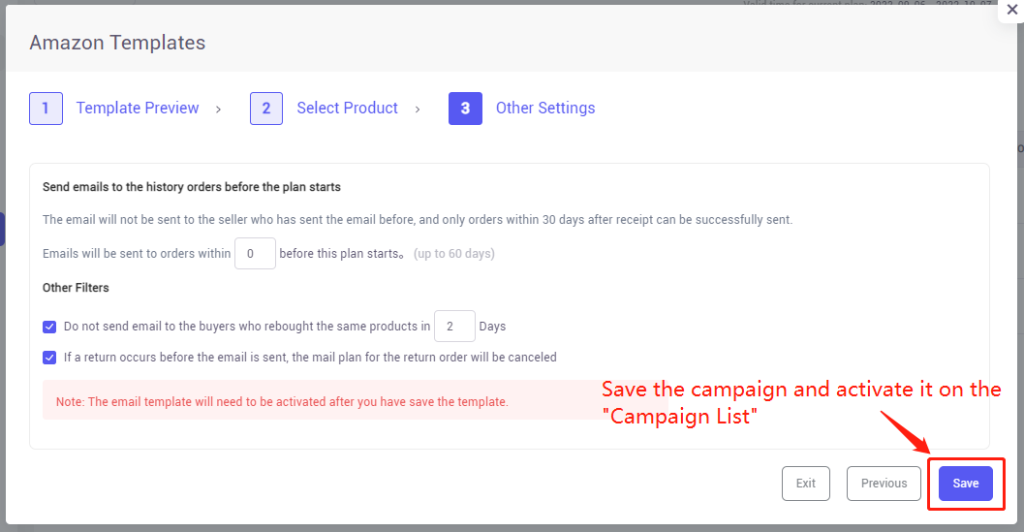Image resolution: width=1024 pixels, height=532 pixels.
Task: Click the step 2 number badge
Action: 266,108
